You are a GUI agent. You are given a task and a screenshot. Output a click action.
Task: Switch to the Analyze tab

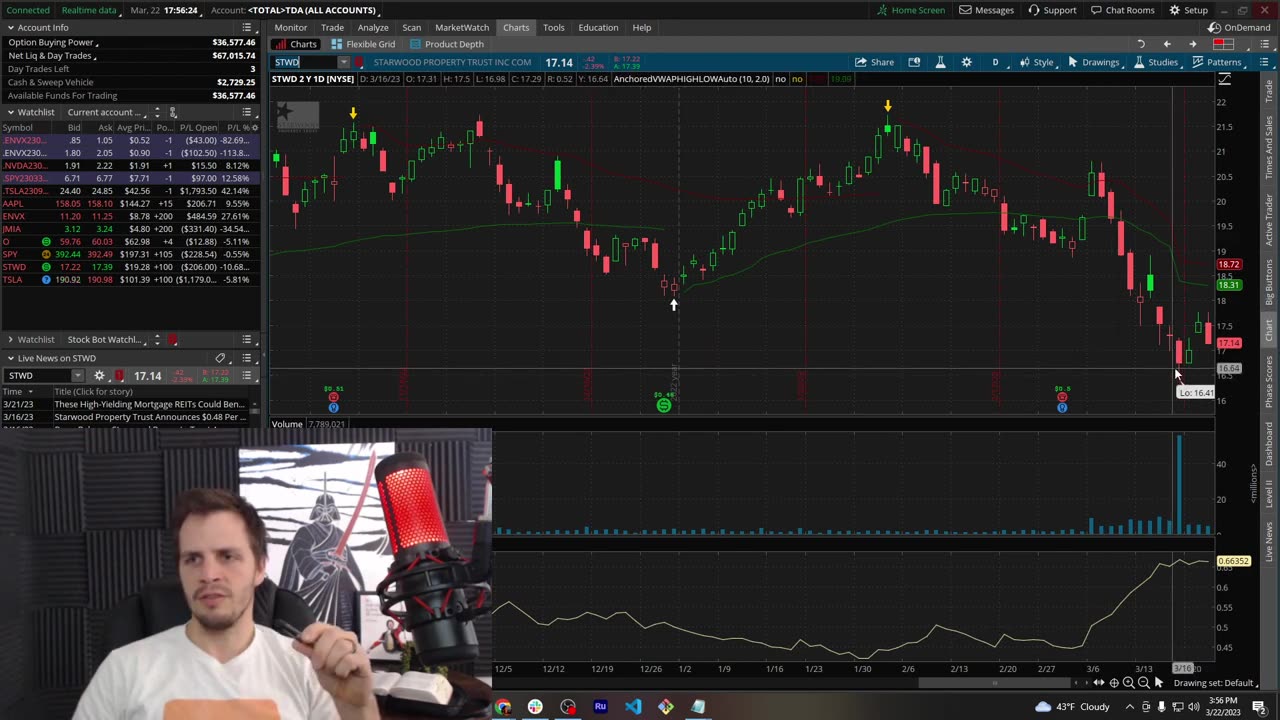tap(373, 27)
